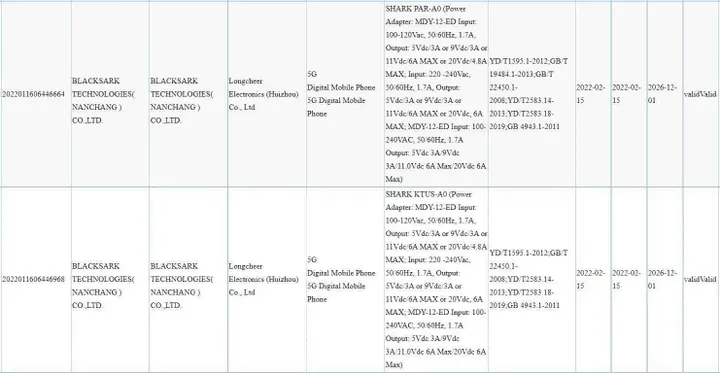720x373 pixels.
Task: Click 2026-12-01 expiry date in KTUS-A0 row
Action: [663, 279]
